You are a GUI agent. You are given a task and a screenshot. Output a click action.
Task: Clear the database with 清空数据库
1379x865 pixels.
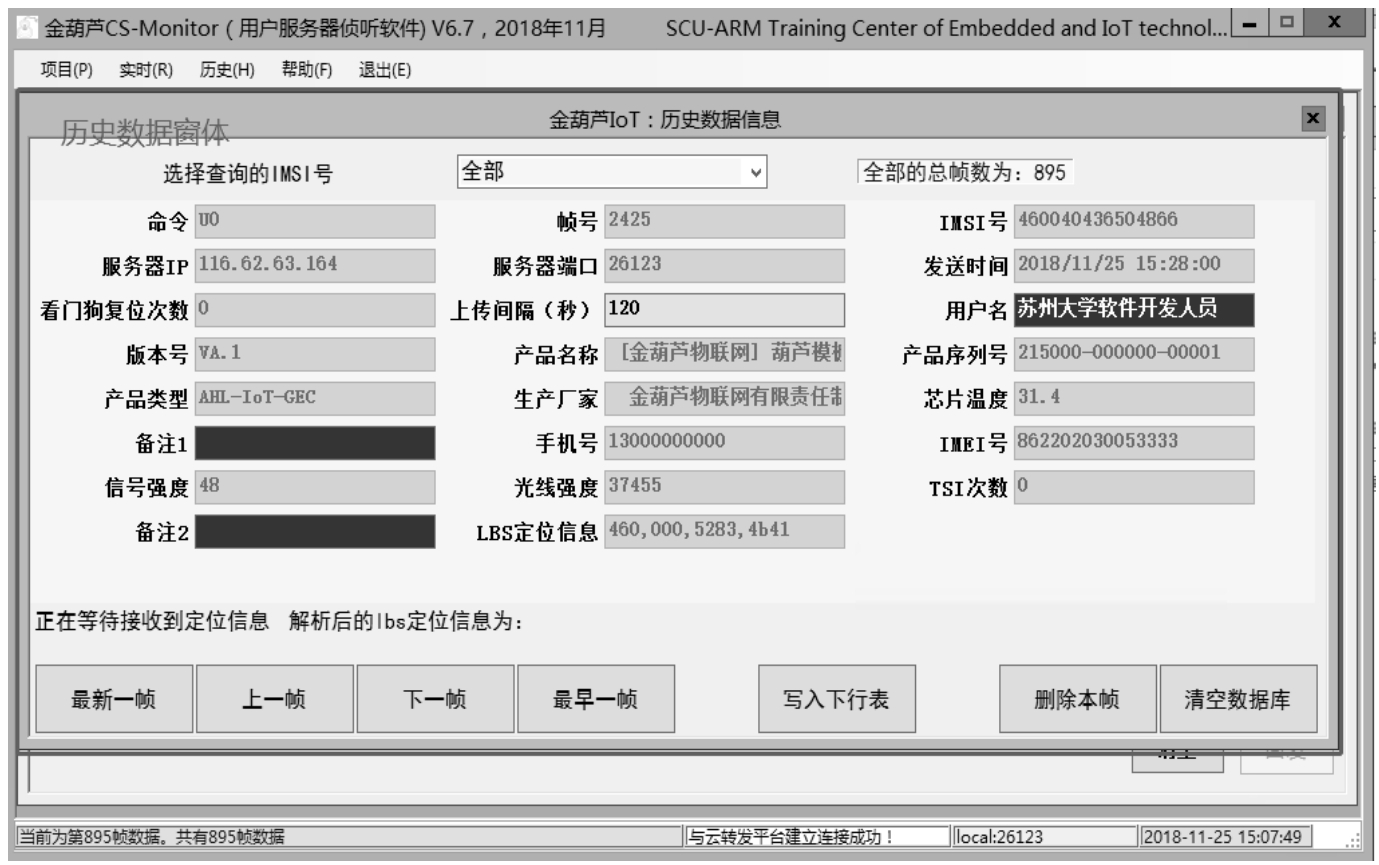pos(1238,699)
